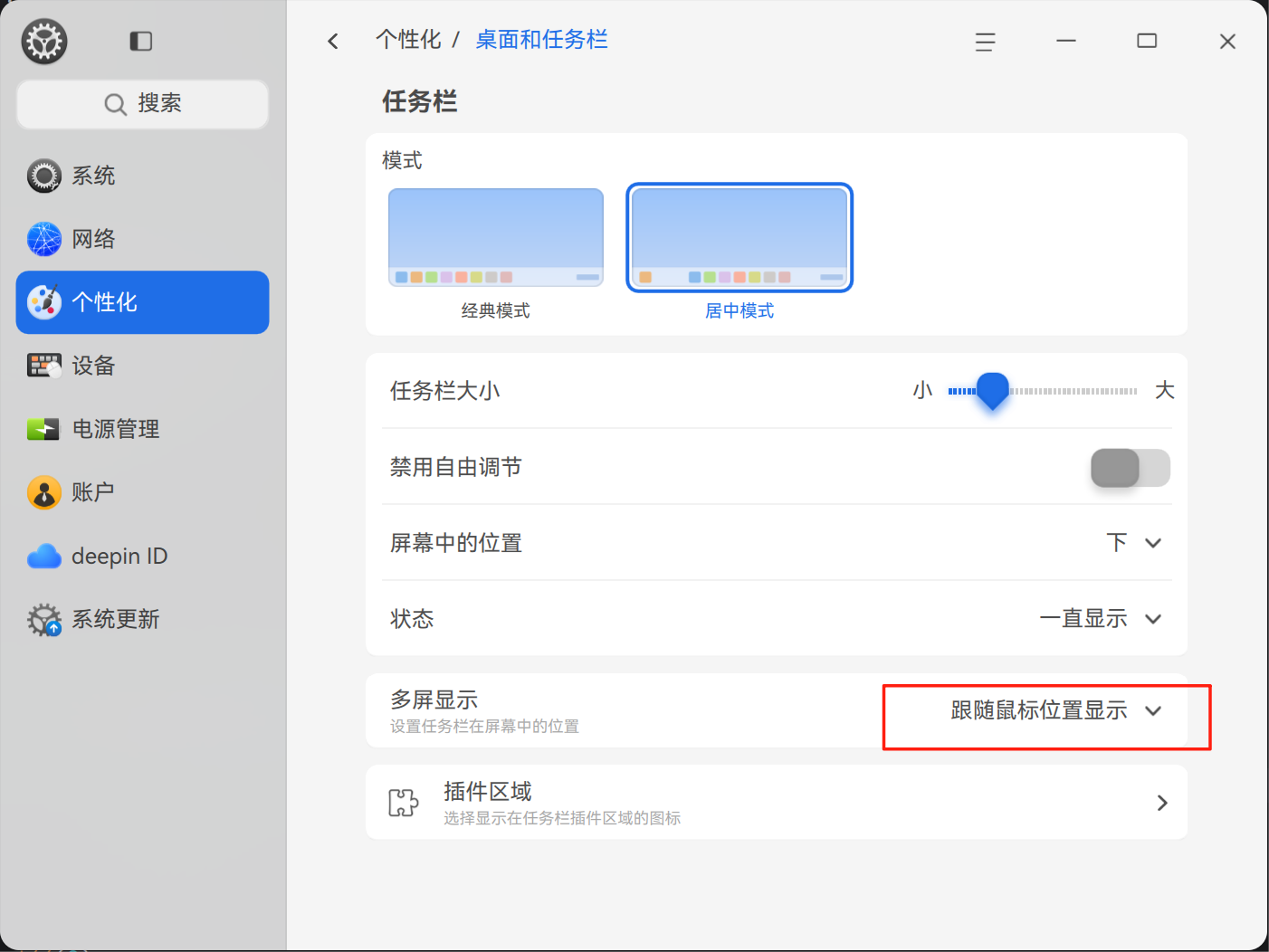Select the 居中模式 taskbar preview thumbnail

pos(739,237)
